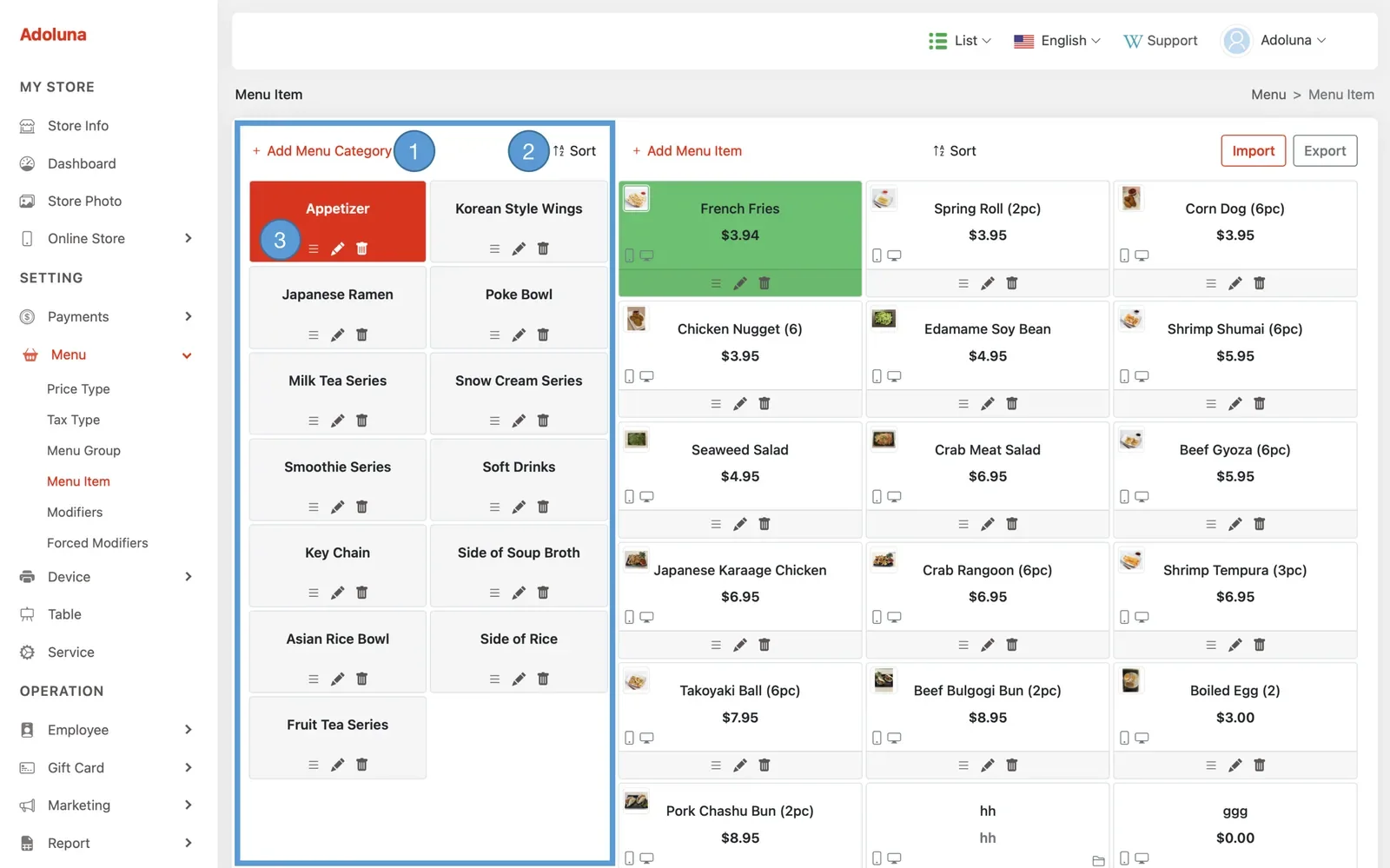The image size is (1390, 868).
Task: Open Tax Type under Menu
Action: pos(73,420)
